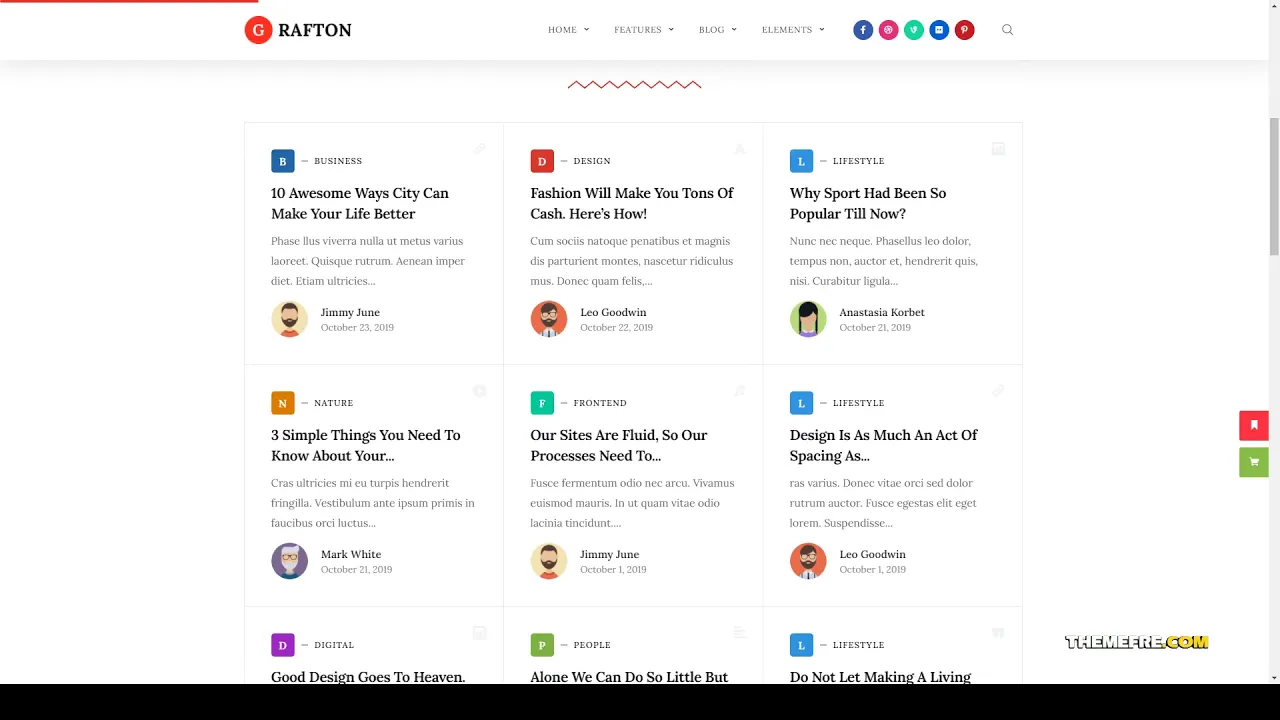Open the red Pinterest social icon
This screenshot has height=720, width=1280.
click(964, 30)
